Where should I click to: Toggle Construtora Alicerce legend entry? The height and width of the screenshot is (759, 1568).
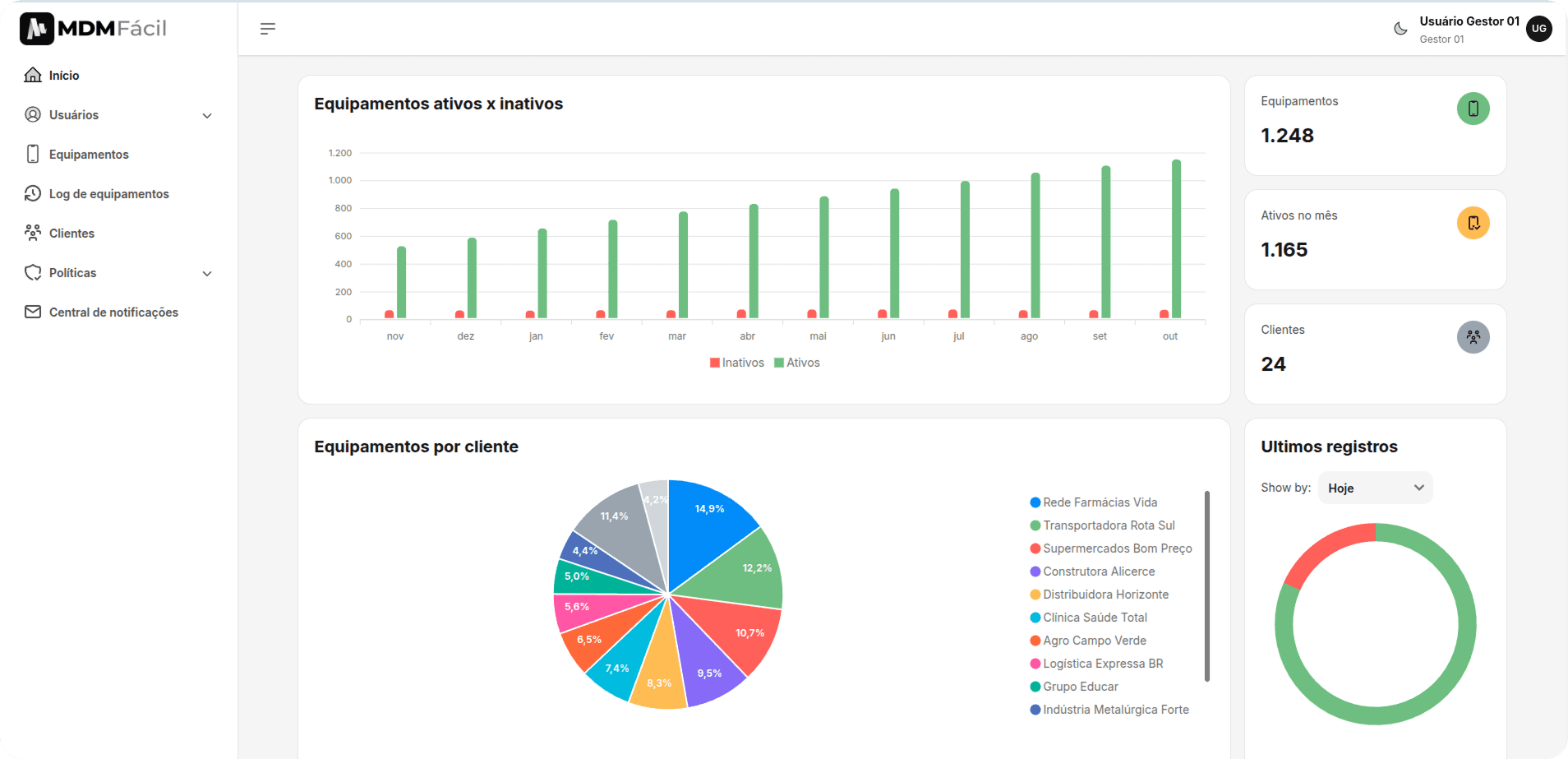pos(1092,572)
